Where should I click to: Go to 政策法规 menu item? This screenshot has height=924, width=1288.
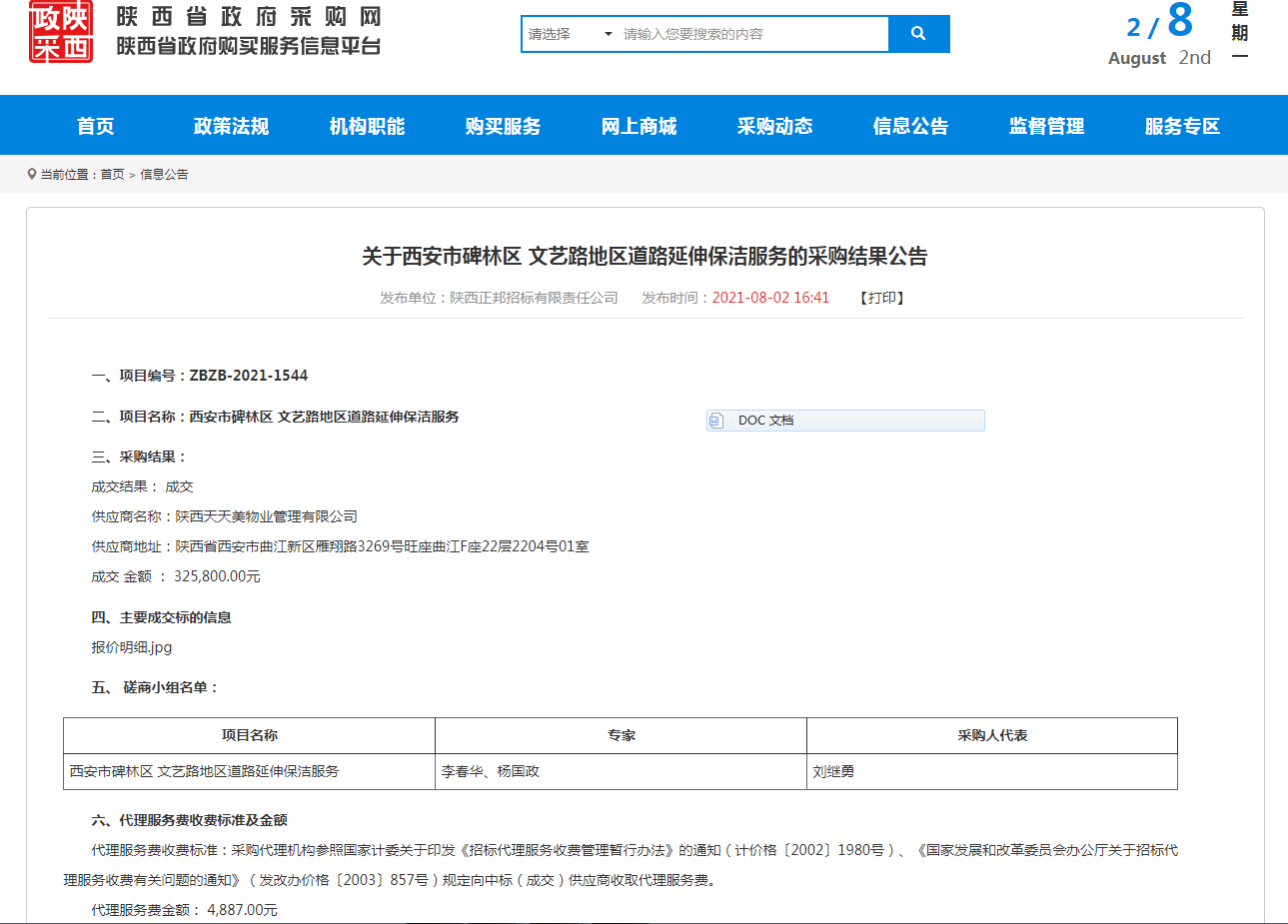[231, 126]
